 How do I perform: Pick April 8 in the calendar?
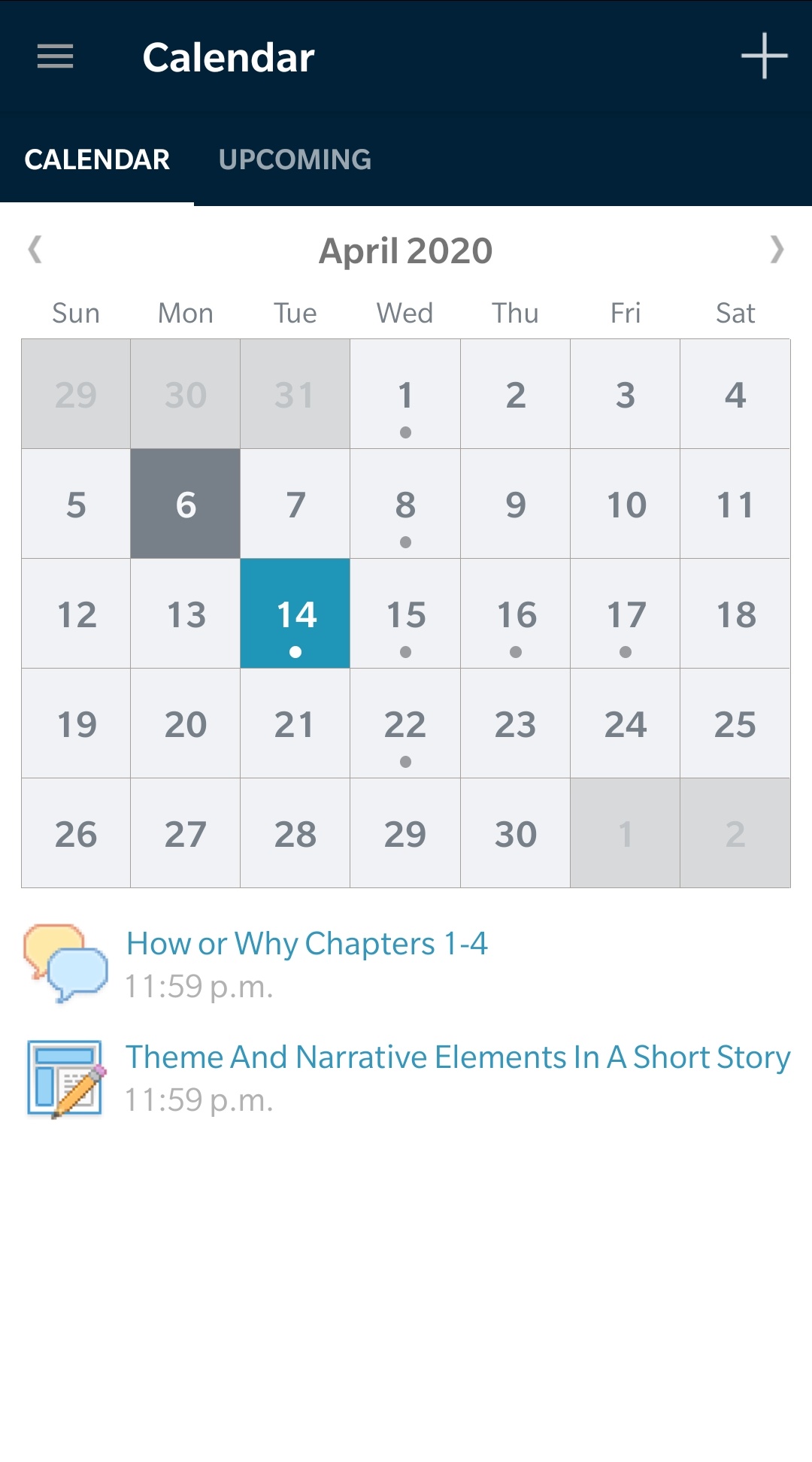click(405, 504)
